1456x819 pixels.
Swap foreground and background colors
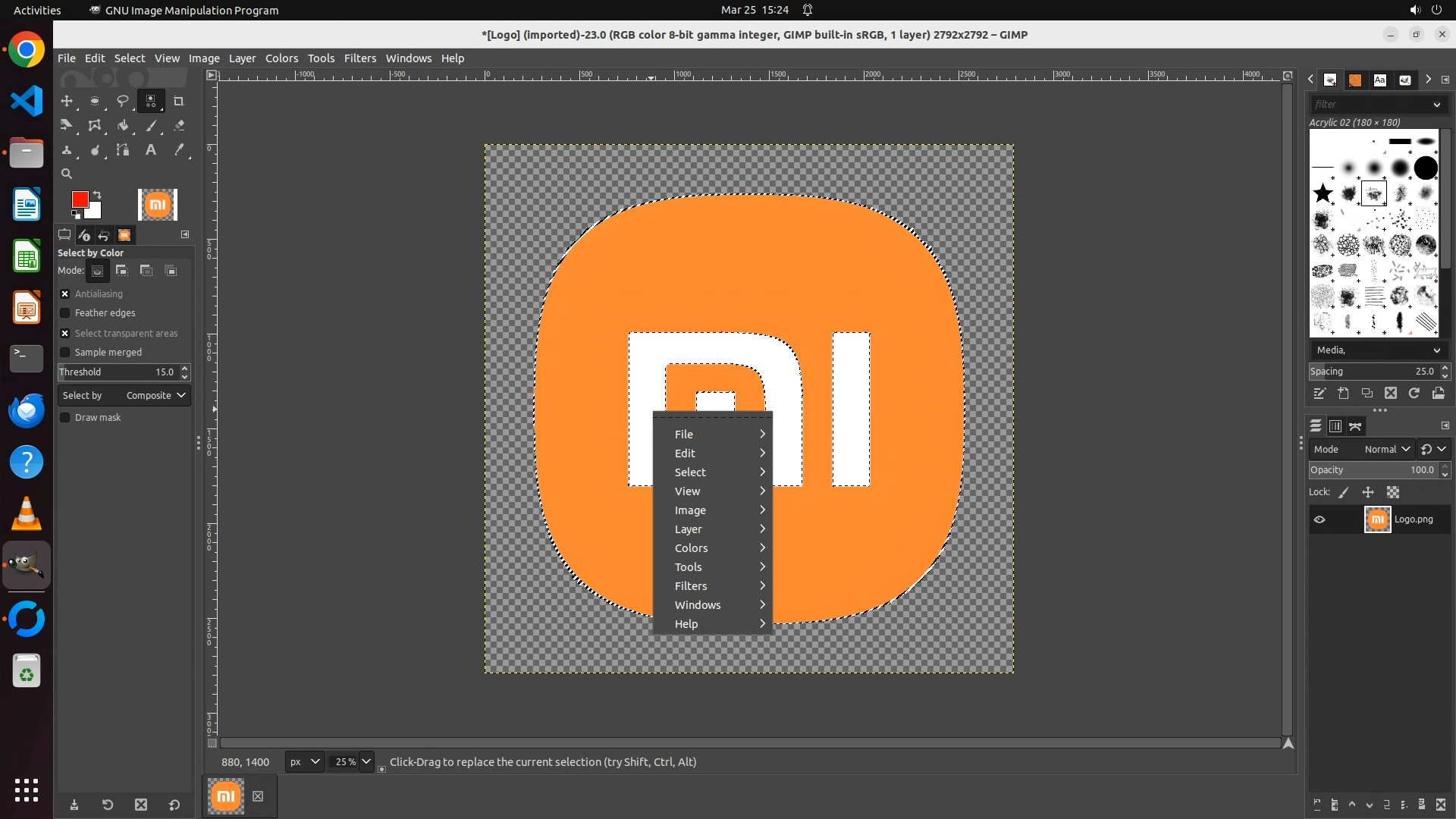click(x=97, y=195)
